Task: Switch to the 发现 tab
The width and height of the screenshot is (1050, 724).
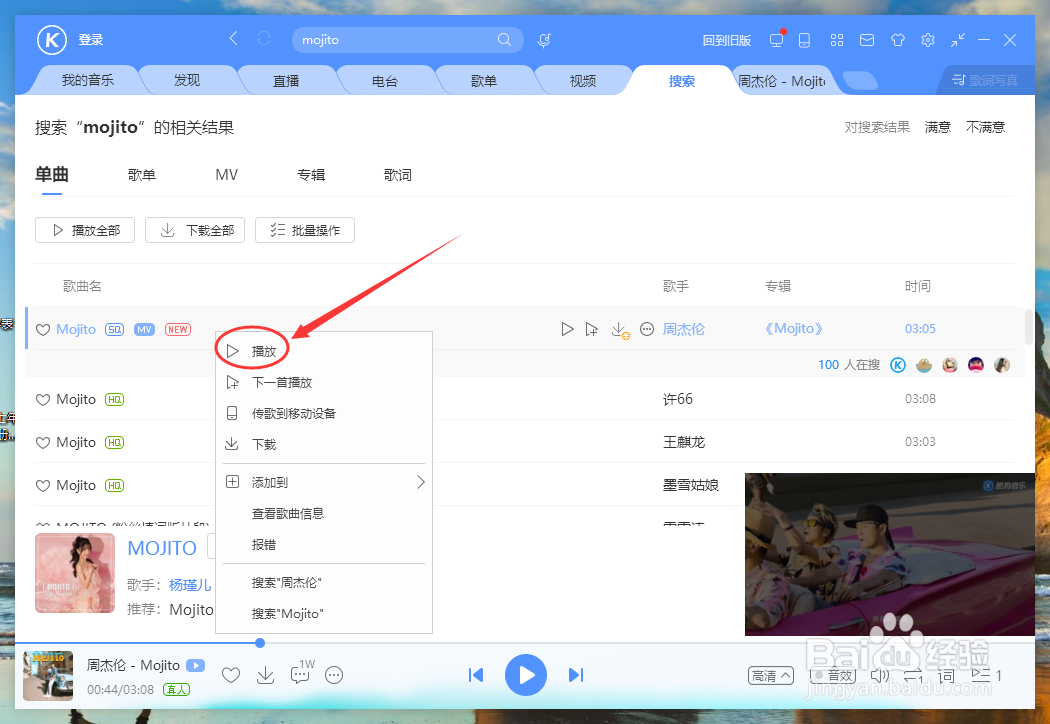Action: 187,80
